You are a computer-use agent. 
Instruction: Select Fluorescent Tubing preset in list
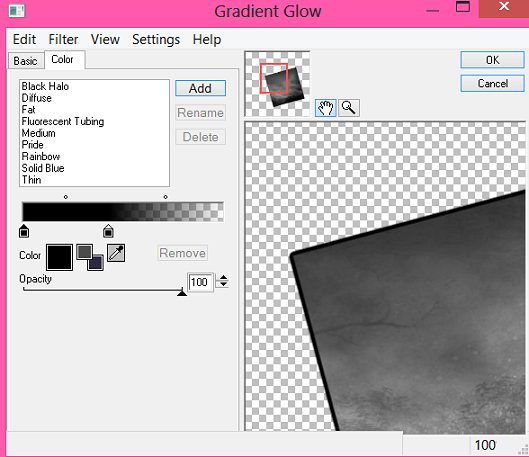[63, 121]
